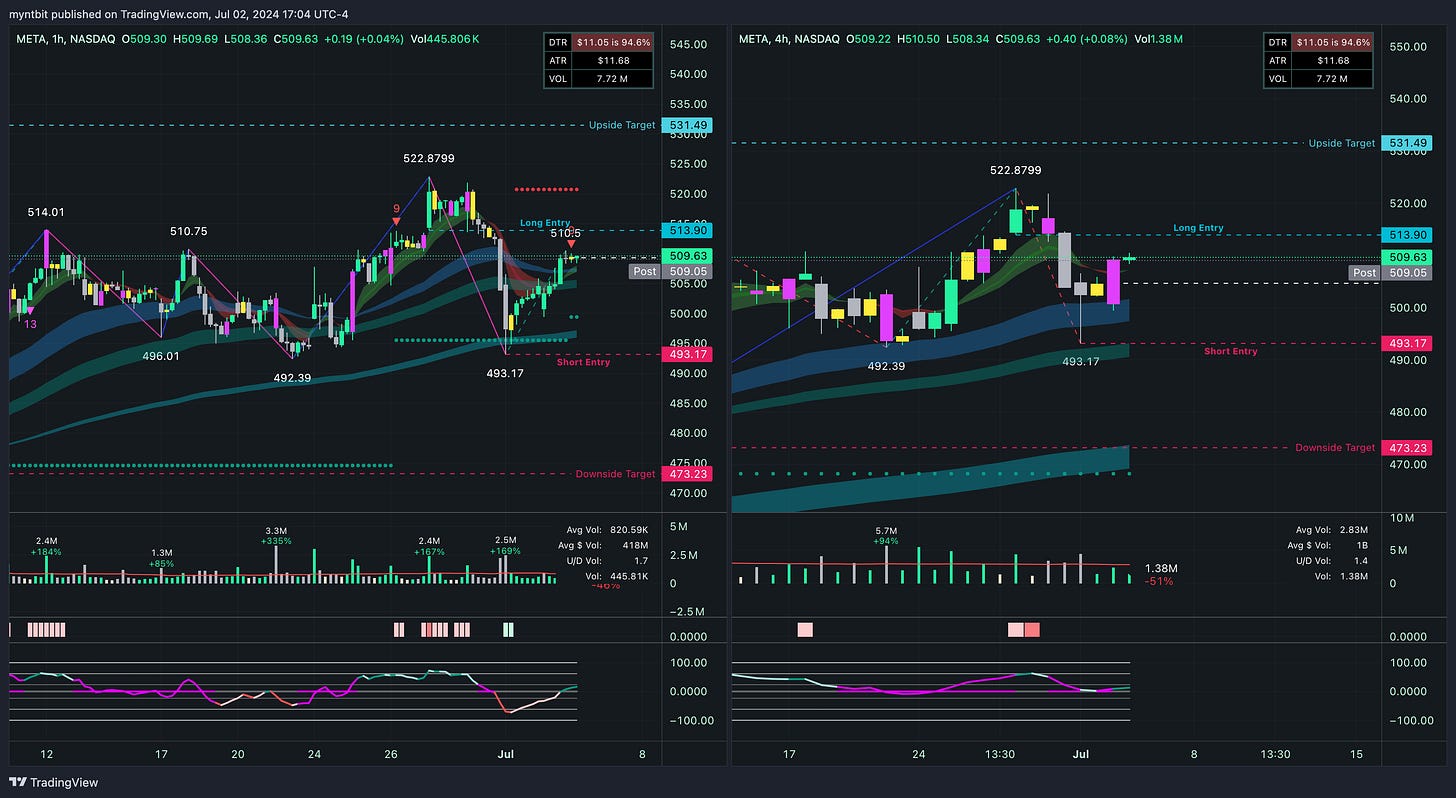
Task: Click the Long Entry label in the 1h chart
Action: pyautogui.click(x=545, y=222)
